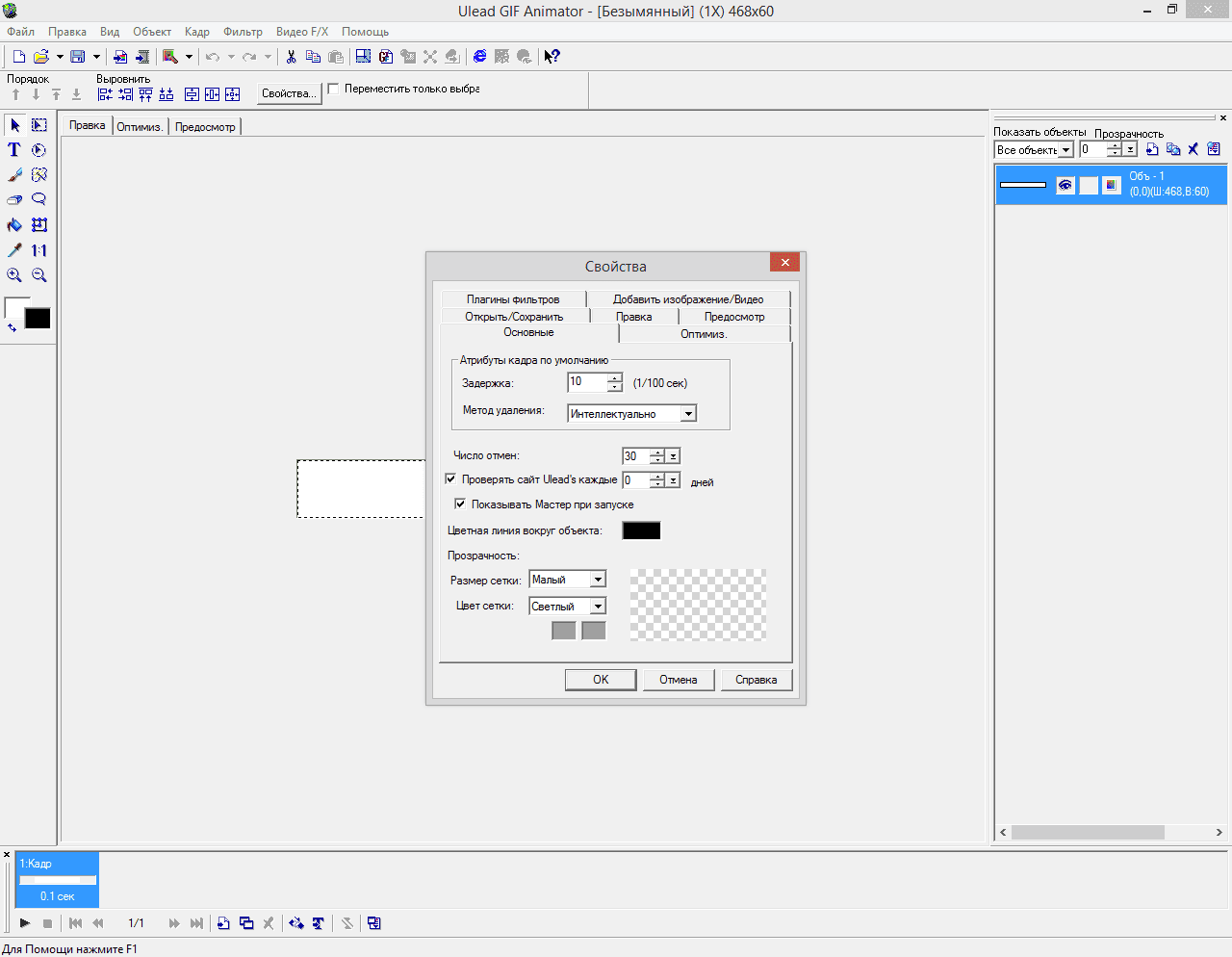Open the 'Число отмен' dropdown arrow

point(674,456)
